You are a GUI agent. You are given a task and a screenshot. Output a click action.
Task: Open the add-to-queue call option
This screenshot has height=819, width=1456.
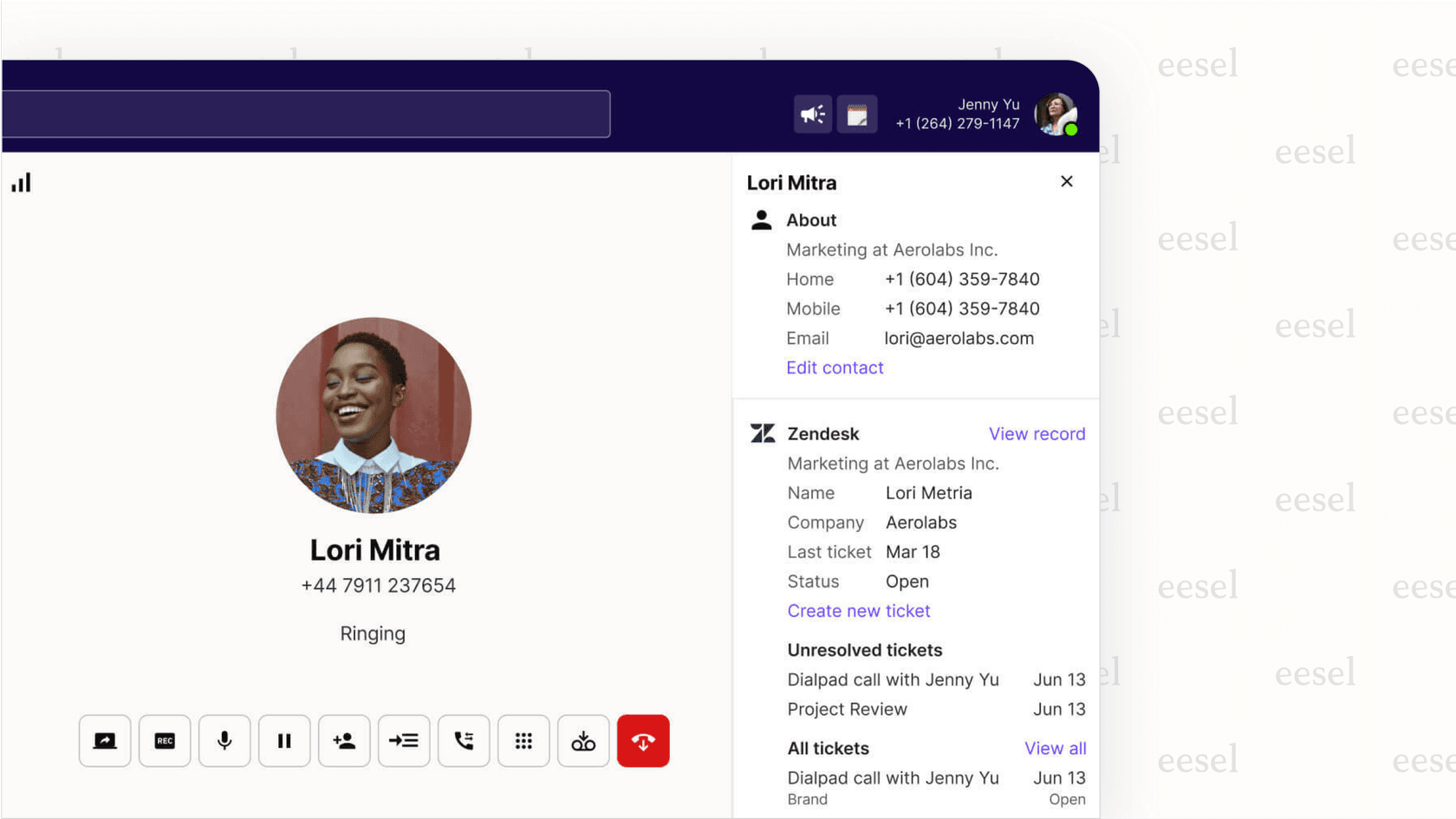coord(403,741)
